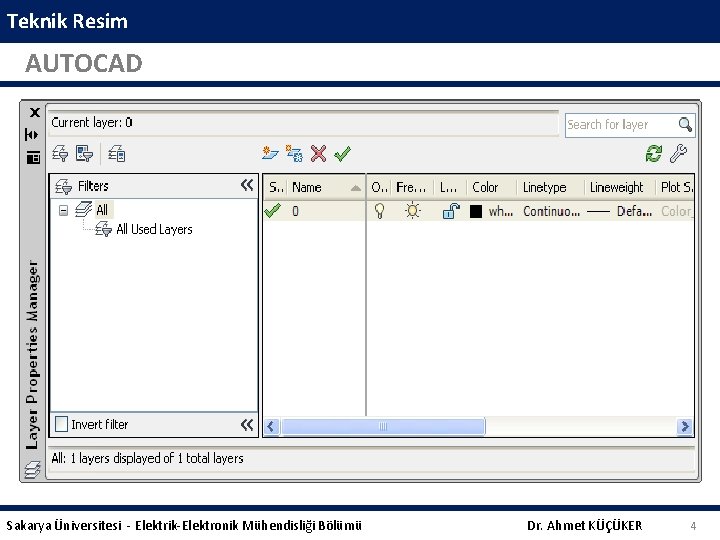The width and height of the screenshot is (720, 540).
Task: Sort by the Name column header
Action: (x=326, y=187)
